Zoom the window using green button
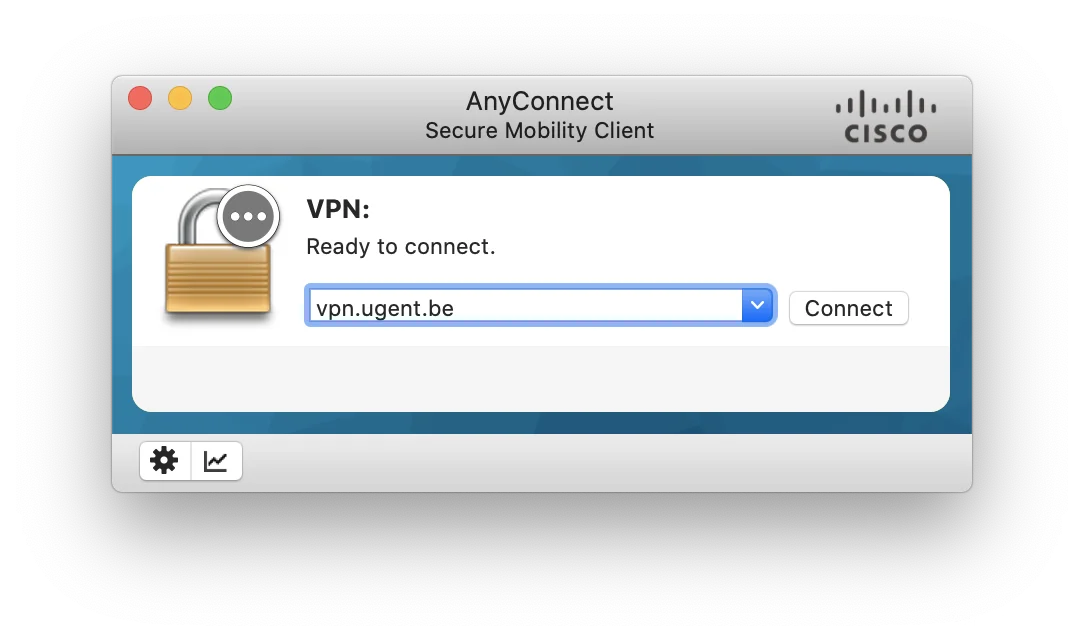This screenshot has width=1084, height=640. click(x=220, y=98)
